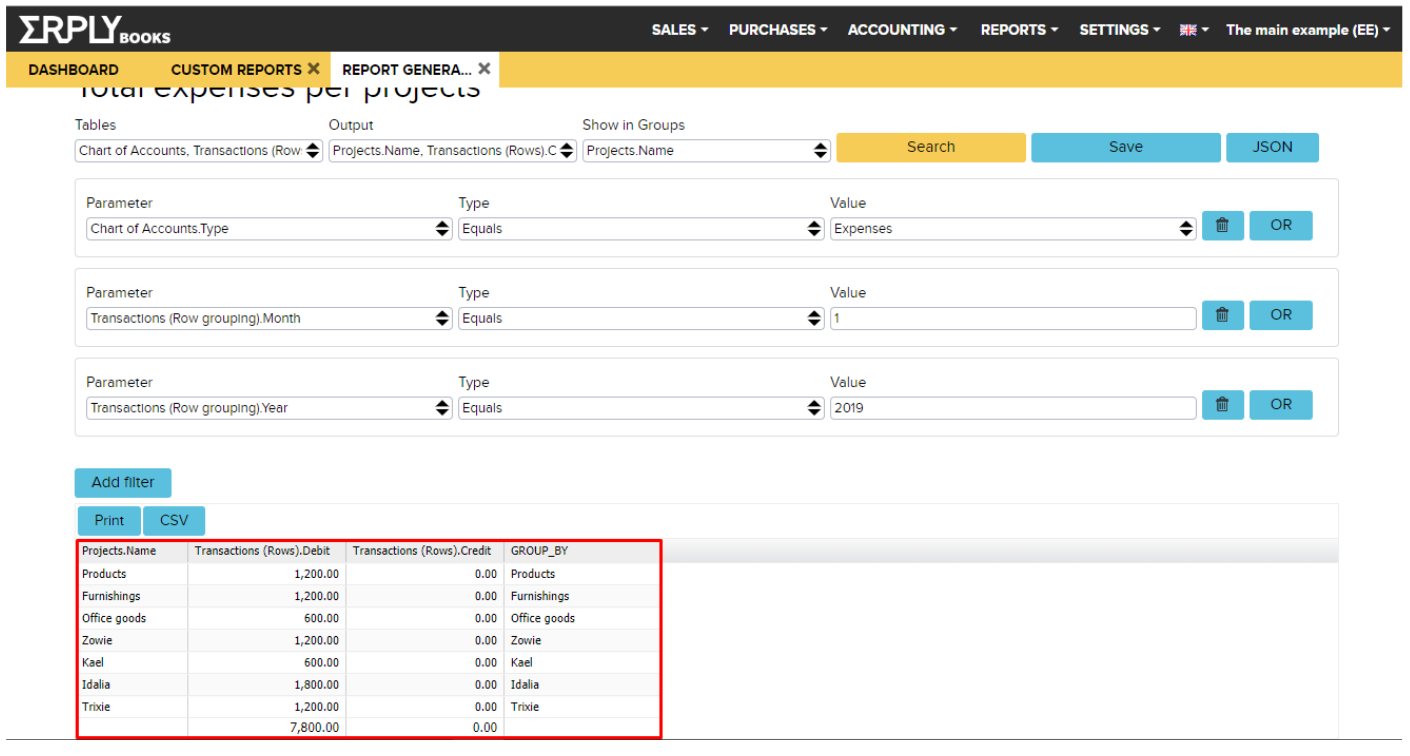Open the Show in Groups dropdown
Image resolution: width=1410 pixels, height=756 pixels.
coord(707,151)
